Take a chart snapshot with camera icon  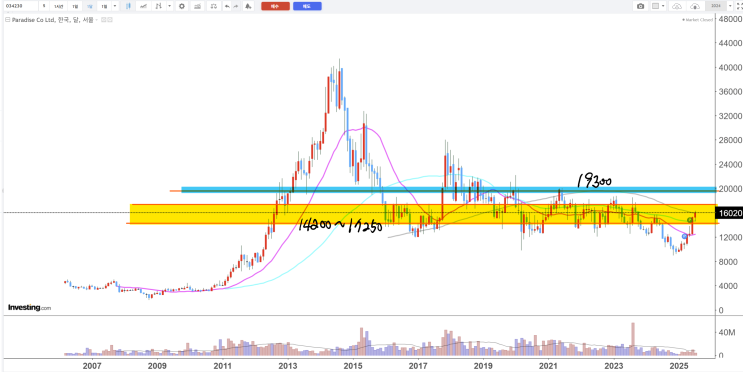pos(641,6)
